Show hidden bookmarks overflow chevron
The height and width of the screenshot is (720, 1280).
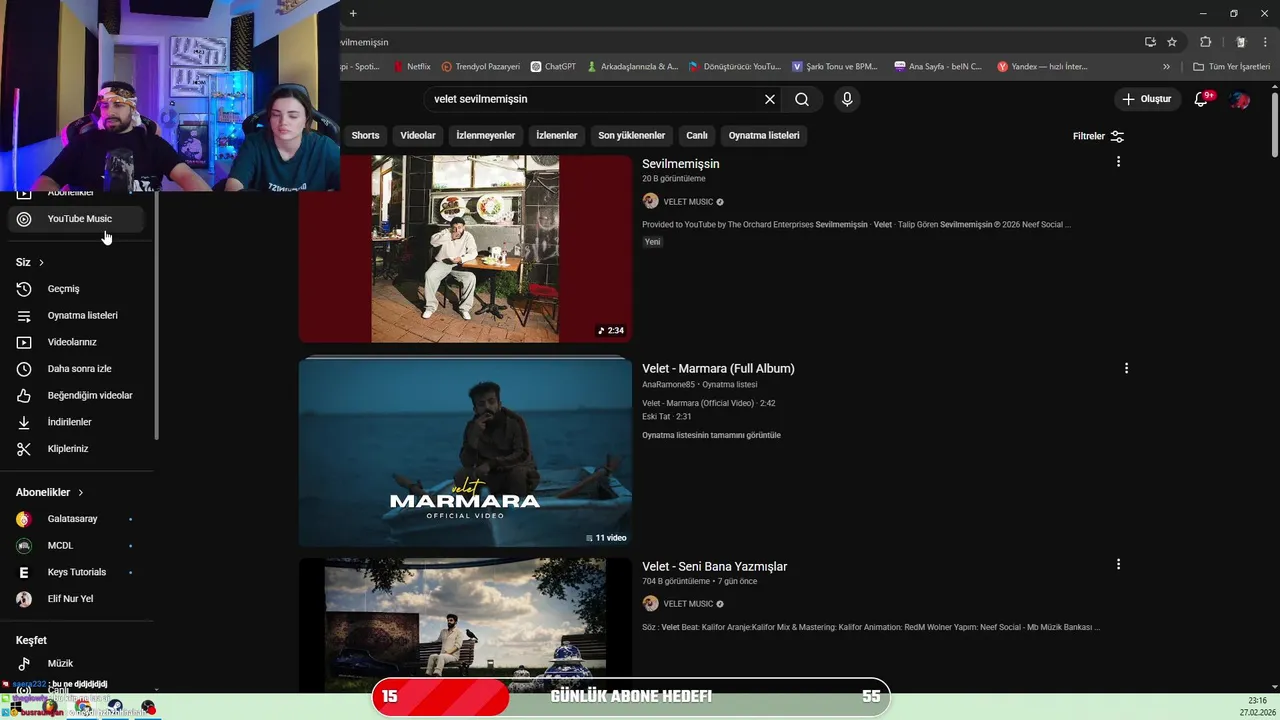click(1166, 66)
